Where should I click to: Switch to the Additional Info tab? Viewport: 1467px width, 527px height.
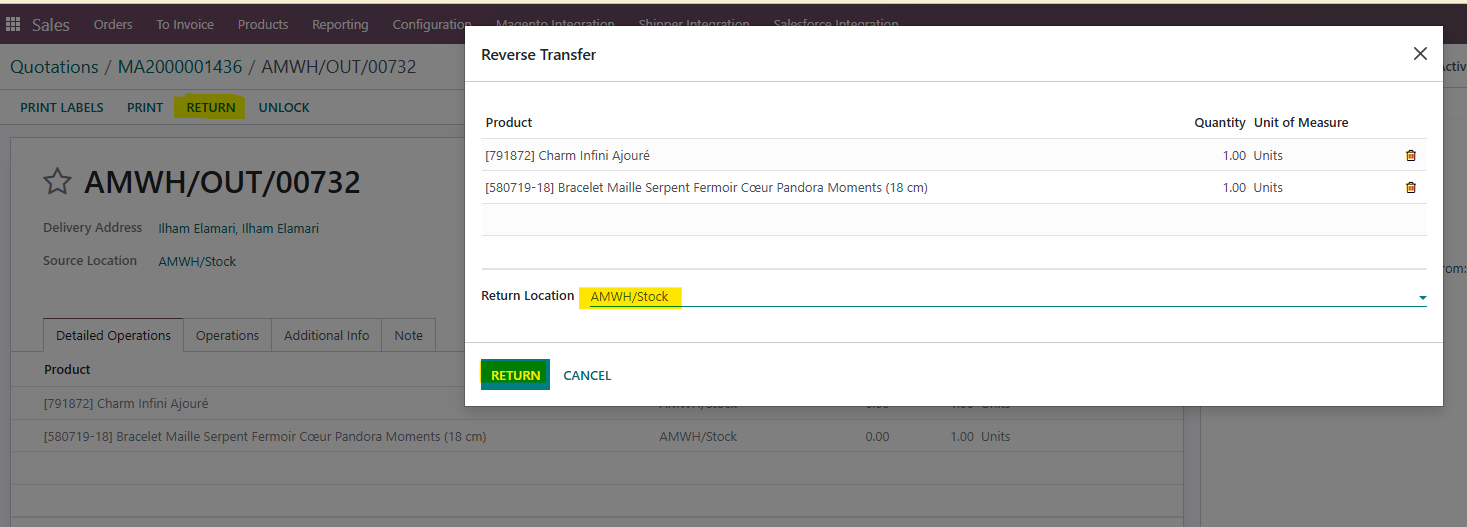(x=327, y=335)
